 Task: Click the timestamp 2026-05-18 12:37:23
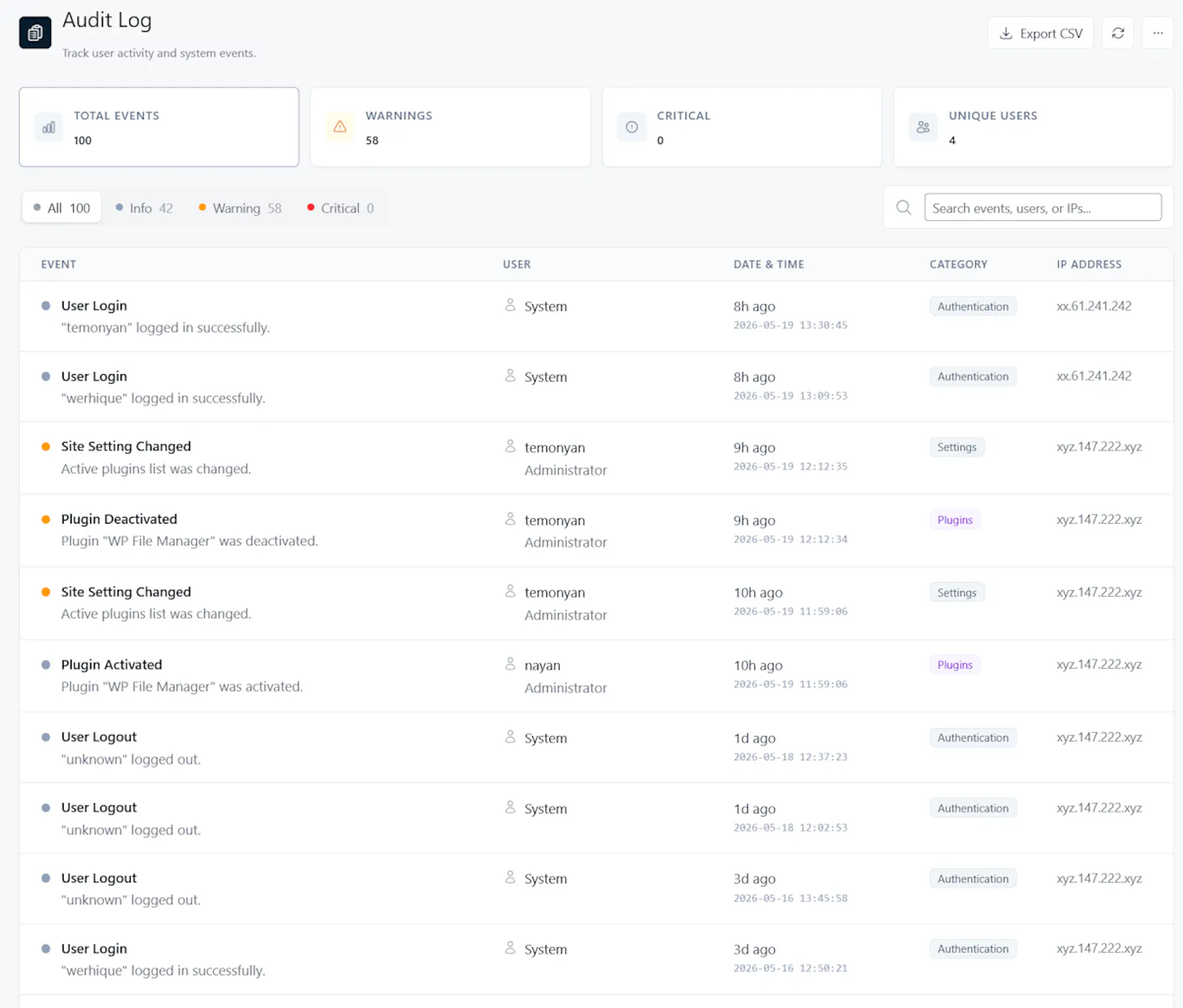(790, 757)
